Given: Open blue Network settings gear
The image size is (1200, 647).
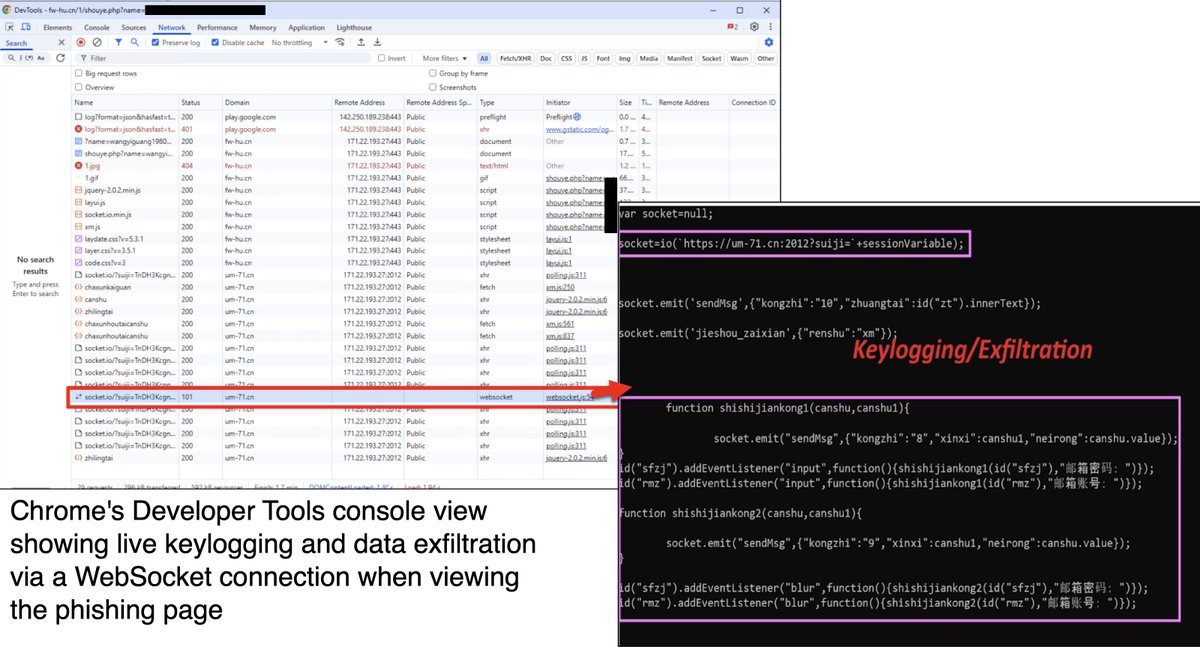Looking at the screenshot, I should (768, 43).
